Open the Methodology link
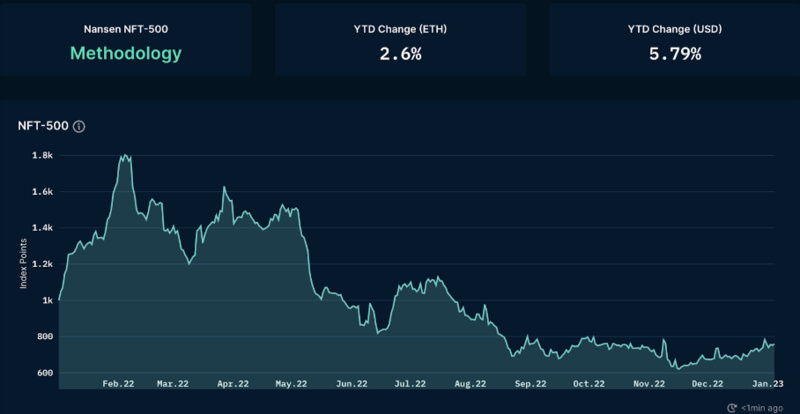 click(x=126, y=54)
